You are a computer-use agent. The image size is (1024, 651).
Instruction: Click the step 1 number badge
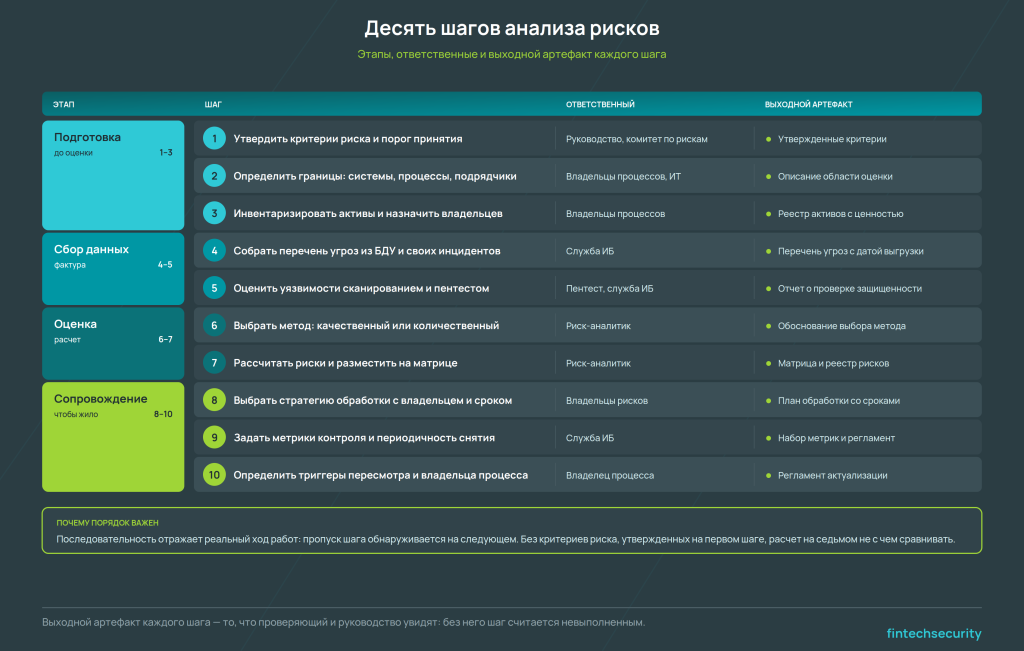coord(214,138)
